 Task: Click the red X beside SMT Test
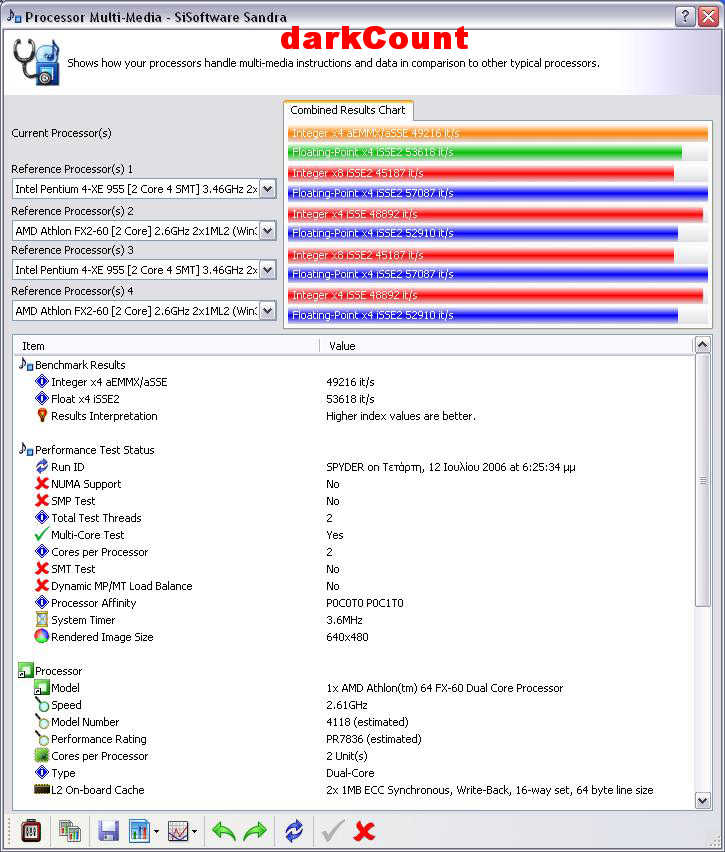tap(42, 568)
